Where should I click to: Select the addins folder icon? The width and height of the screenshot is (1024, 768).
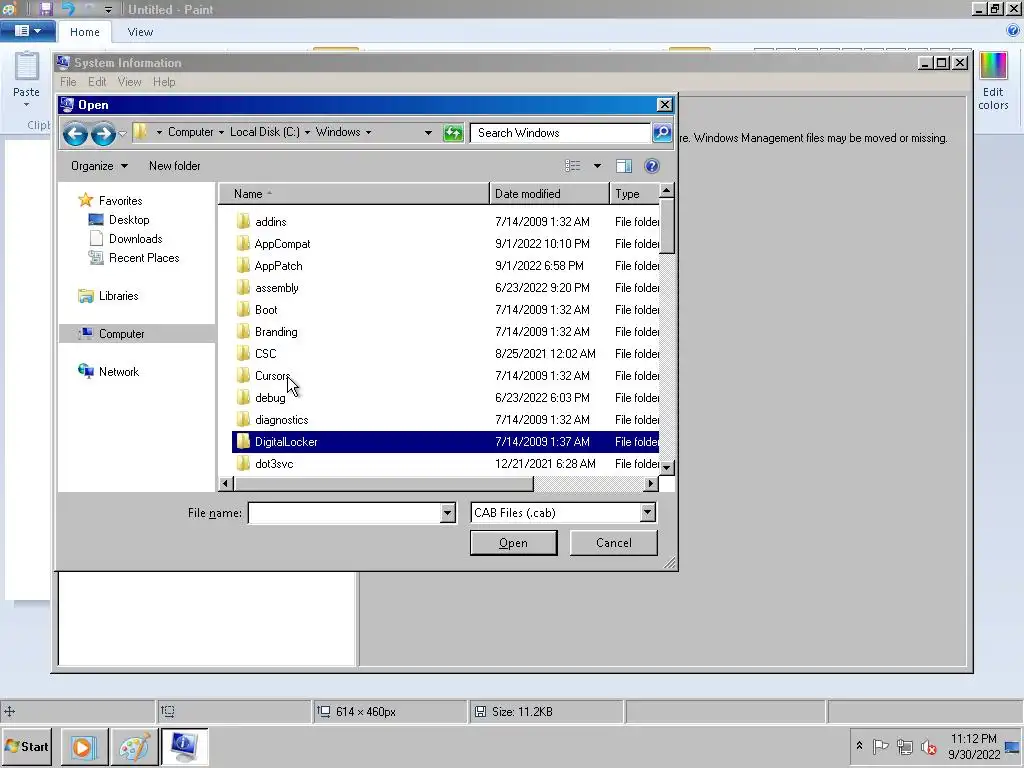[243, 221]
